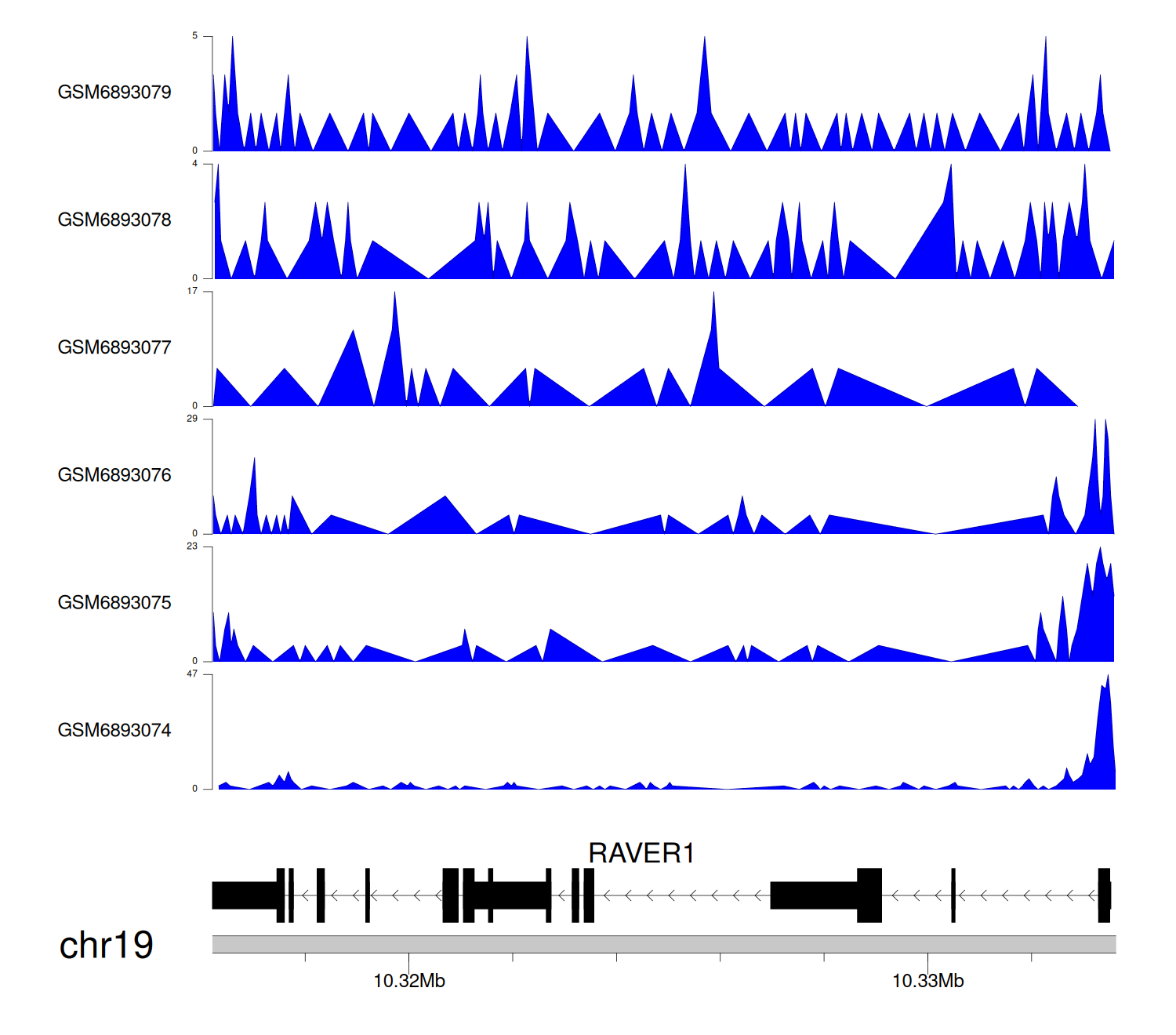Click the GSM6893079 track label
This screenshot has width=1176, height=1035.
pyautogui.click(x=114, y=92)
